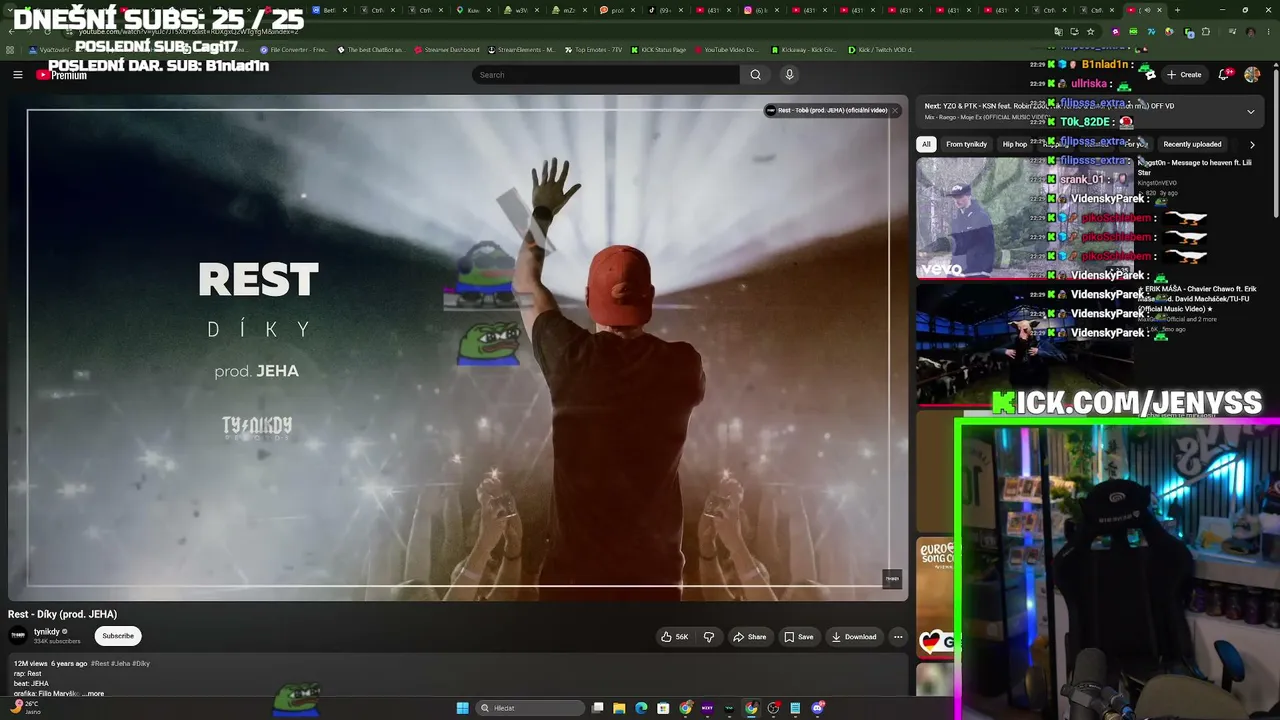Open the YouTube Video Do.. bookmark

click(x=726, y=49)
